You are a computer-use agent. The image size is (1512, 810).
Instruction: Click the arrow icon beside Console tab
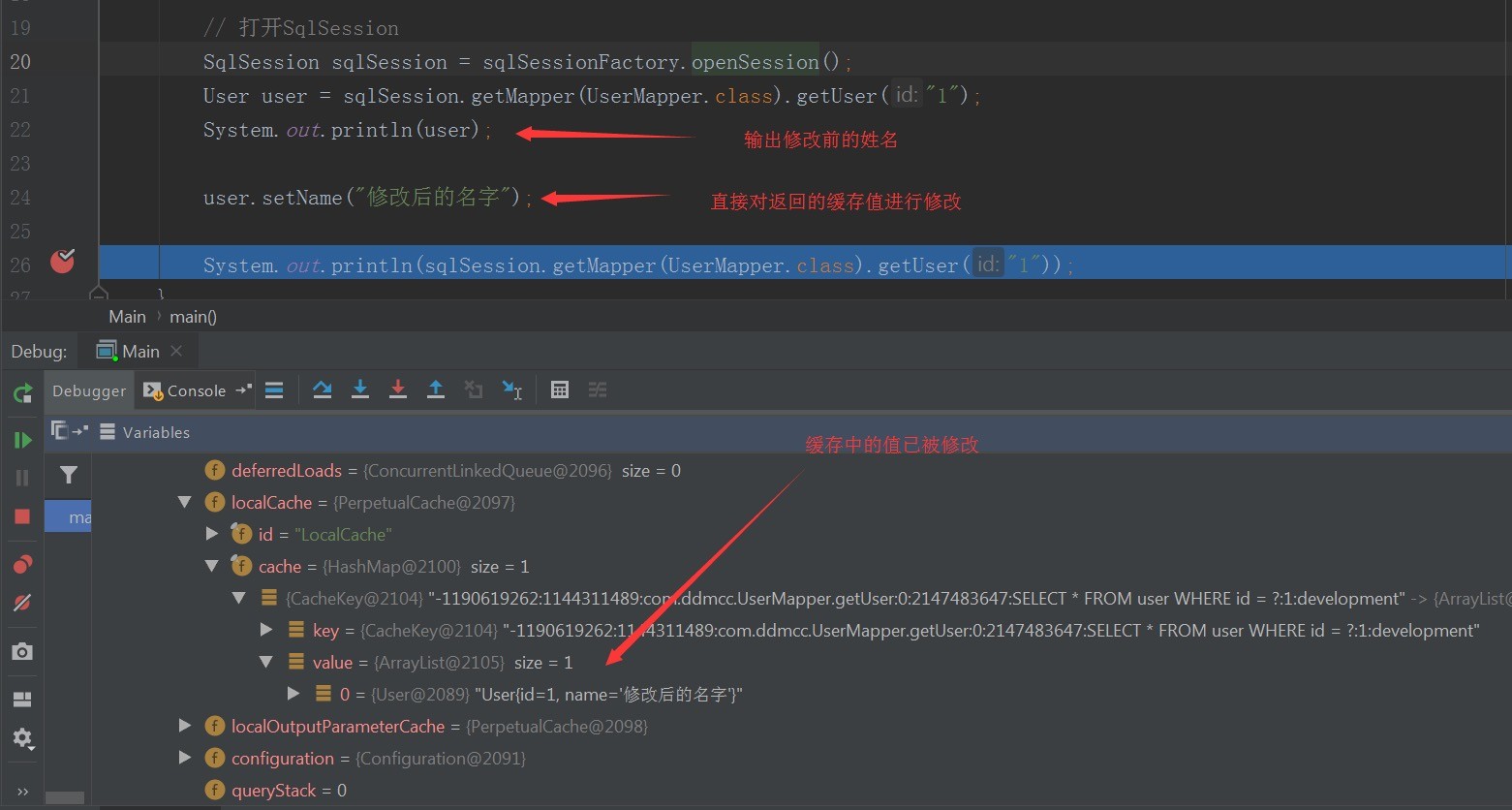point(243,389)
